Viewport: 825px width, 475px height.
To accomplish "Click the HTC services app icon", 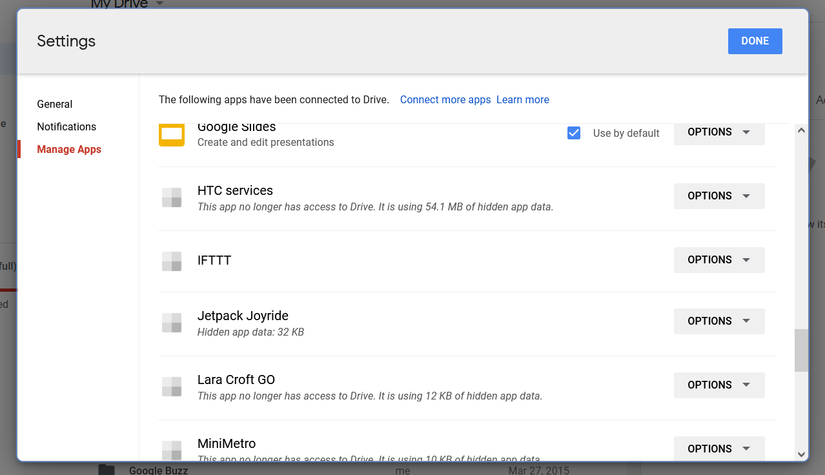I will coord(171,197).
